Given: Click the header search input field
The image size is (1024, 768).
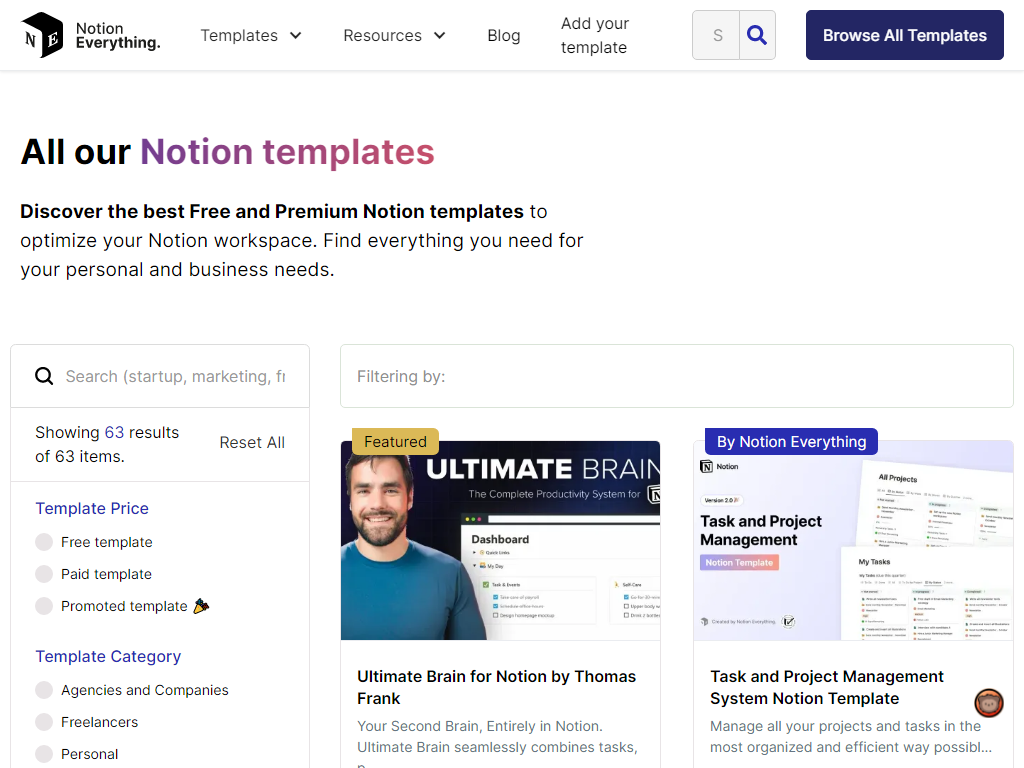Looking at the screenshot, I should click(716, 35).
